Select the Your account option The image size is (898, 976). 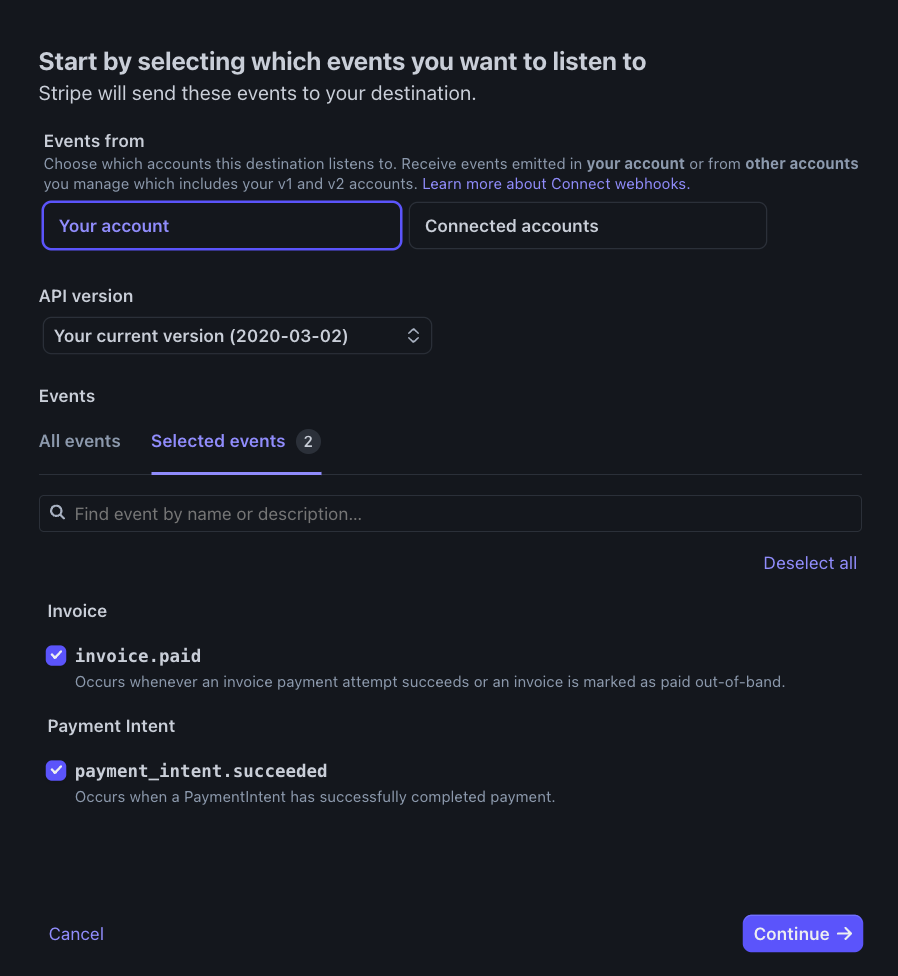[221, 225]
